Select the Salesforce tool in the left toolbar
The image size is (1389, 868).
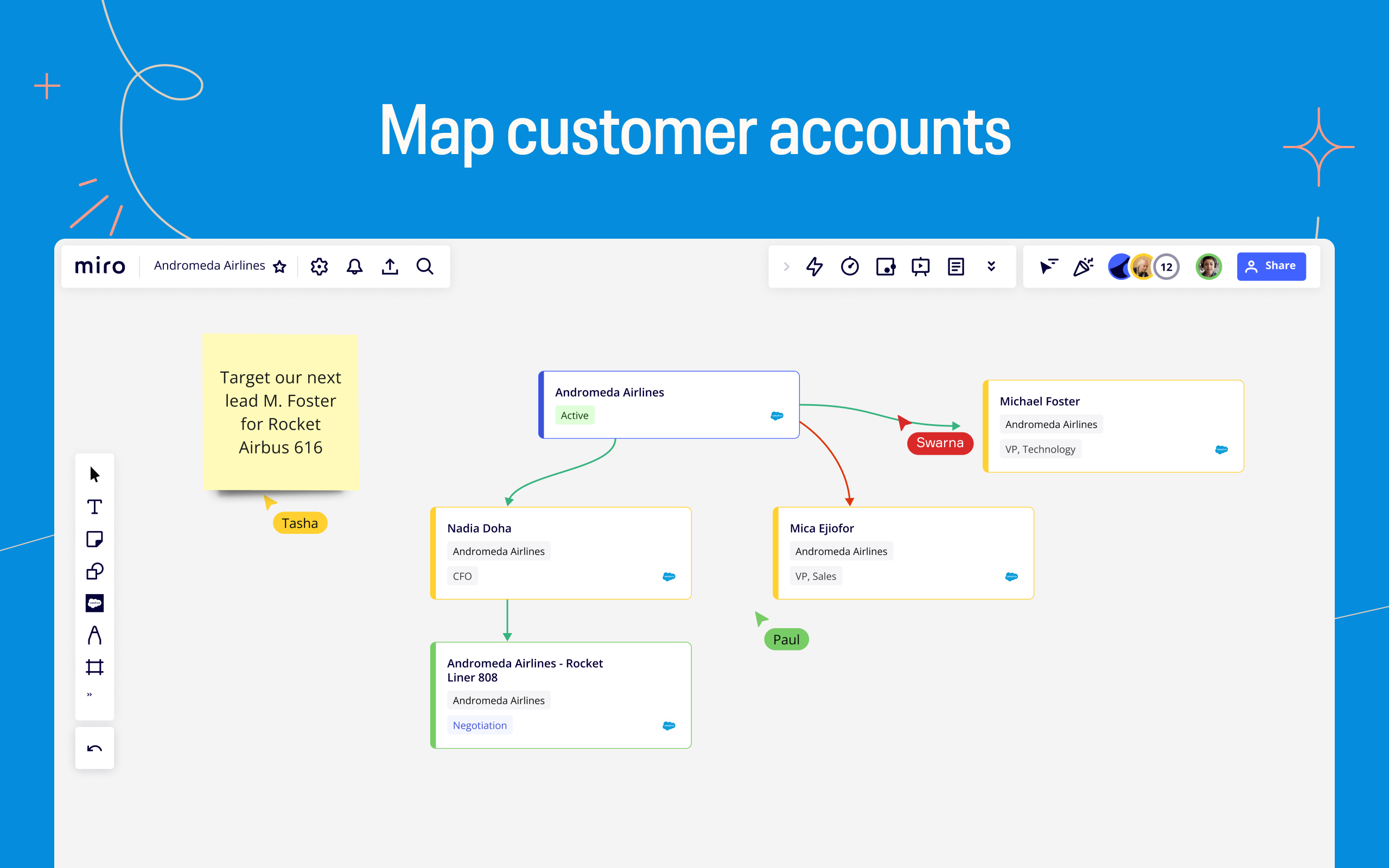(95, 603)
